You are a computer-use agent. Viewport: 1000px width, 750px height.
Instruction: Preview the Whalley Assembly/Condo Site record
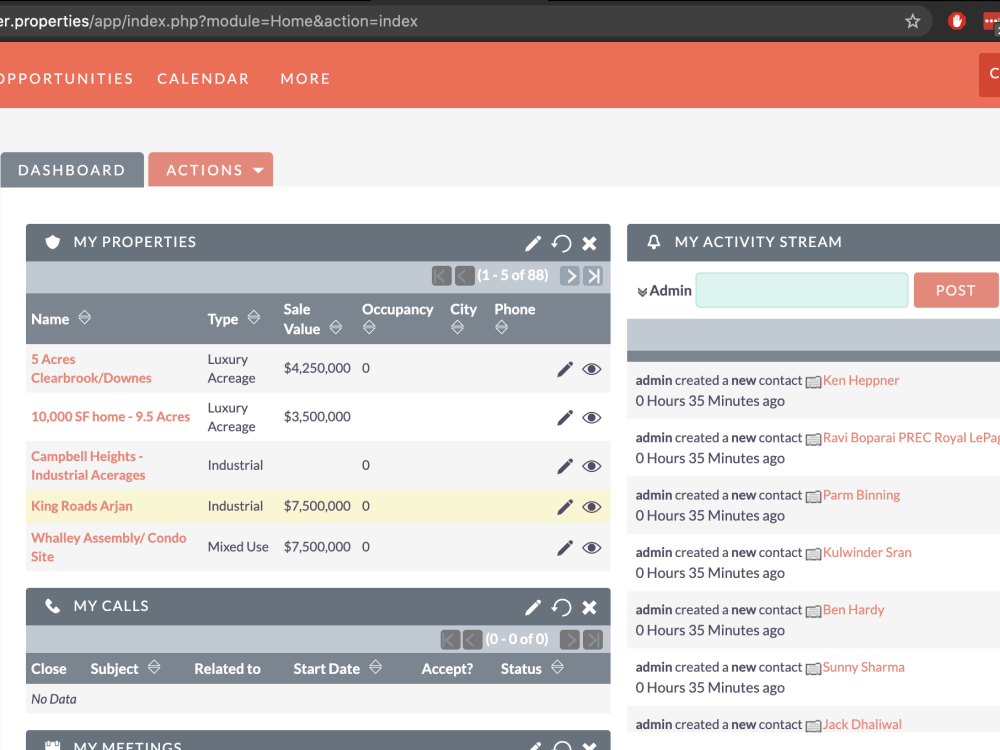click(591, 547)
